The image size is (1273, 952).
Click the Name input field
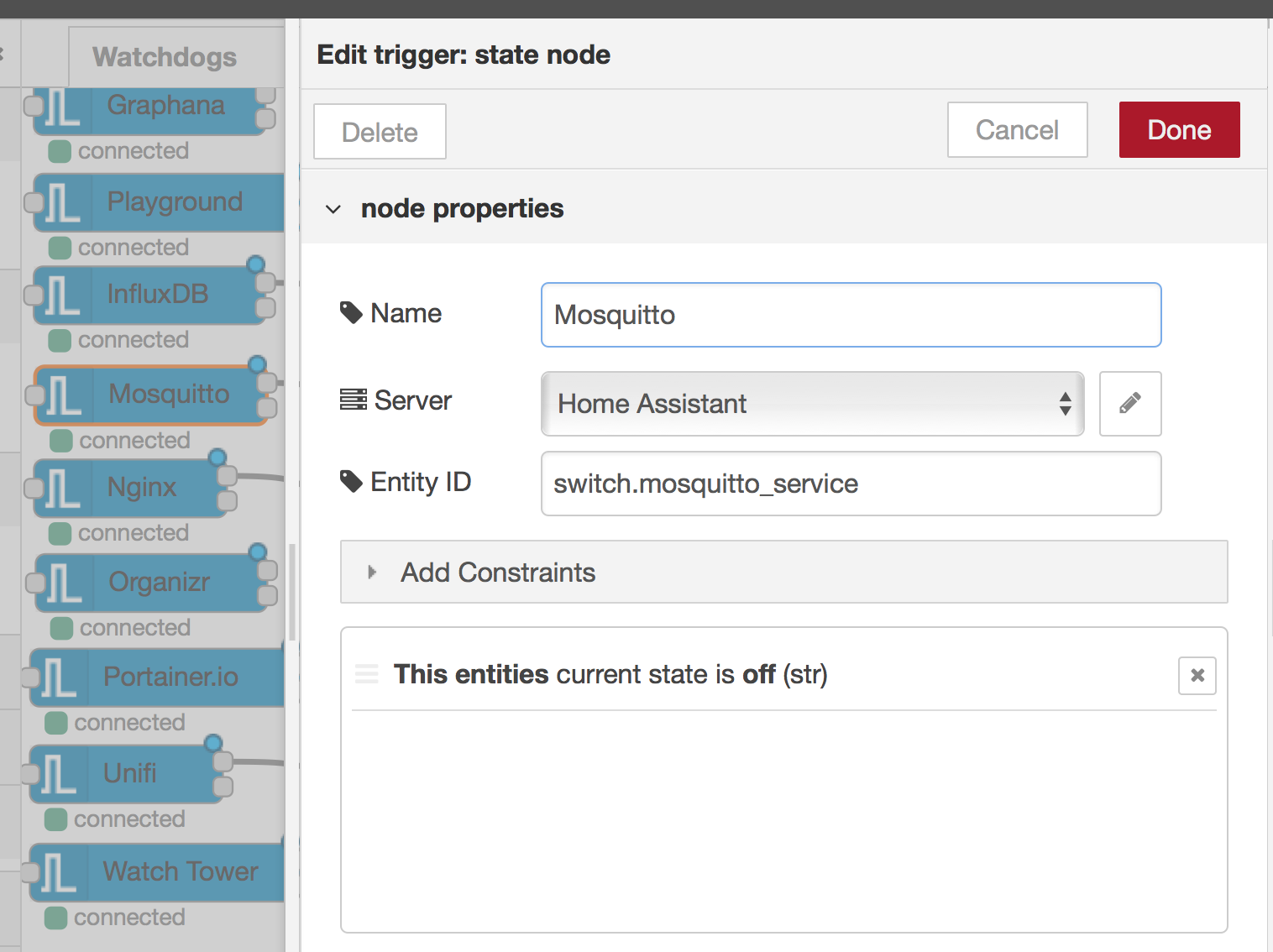click(850, 315)
